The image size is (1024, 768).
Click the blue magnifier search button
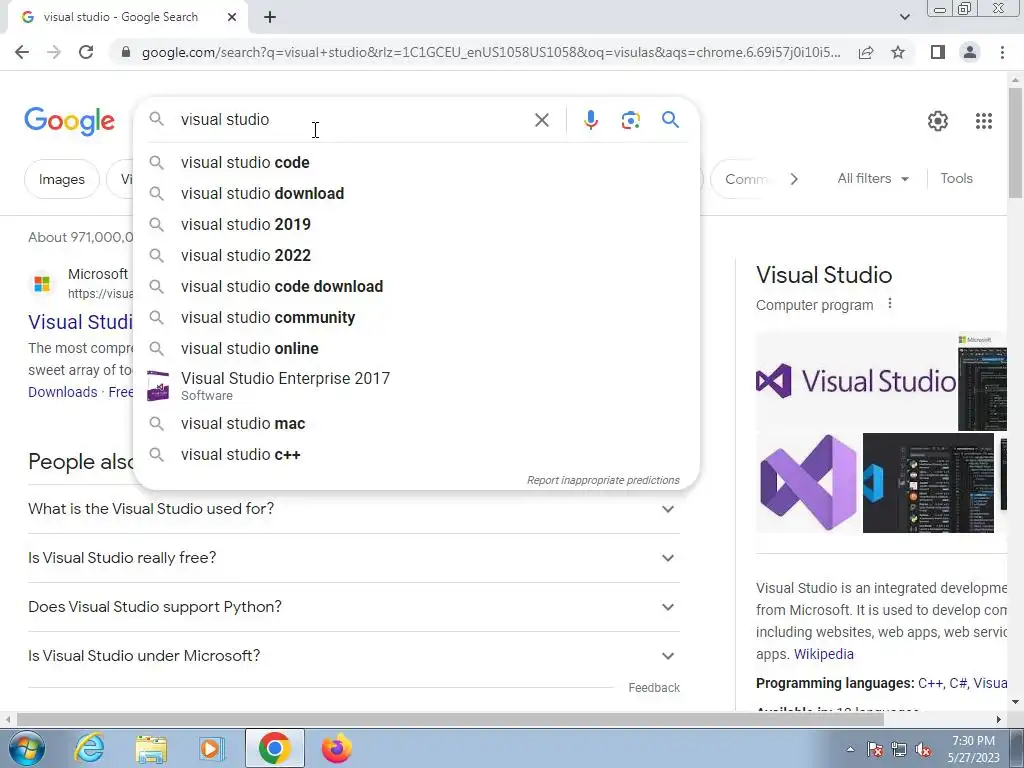click(670, 120)
